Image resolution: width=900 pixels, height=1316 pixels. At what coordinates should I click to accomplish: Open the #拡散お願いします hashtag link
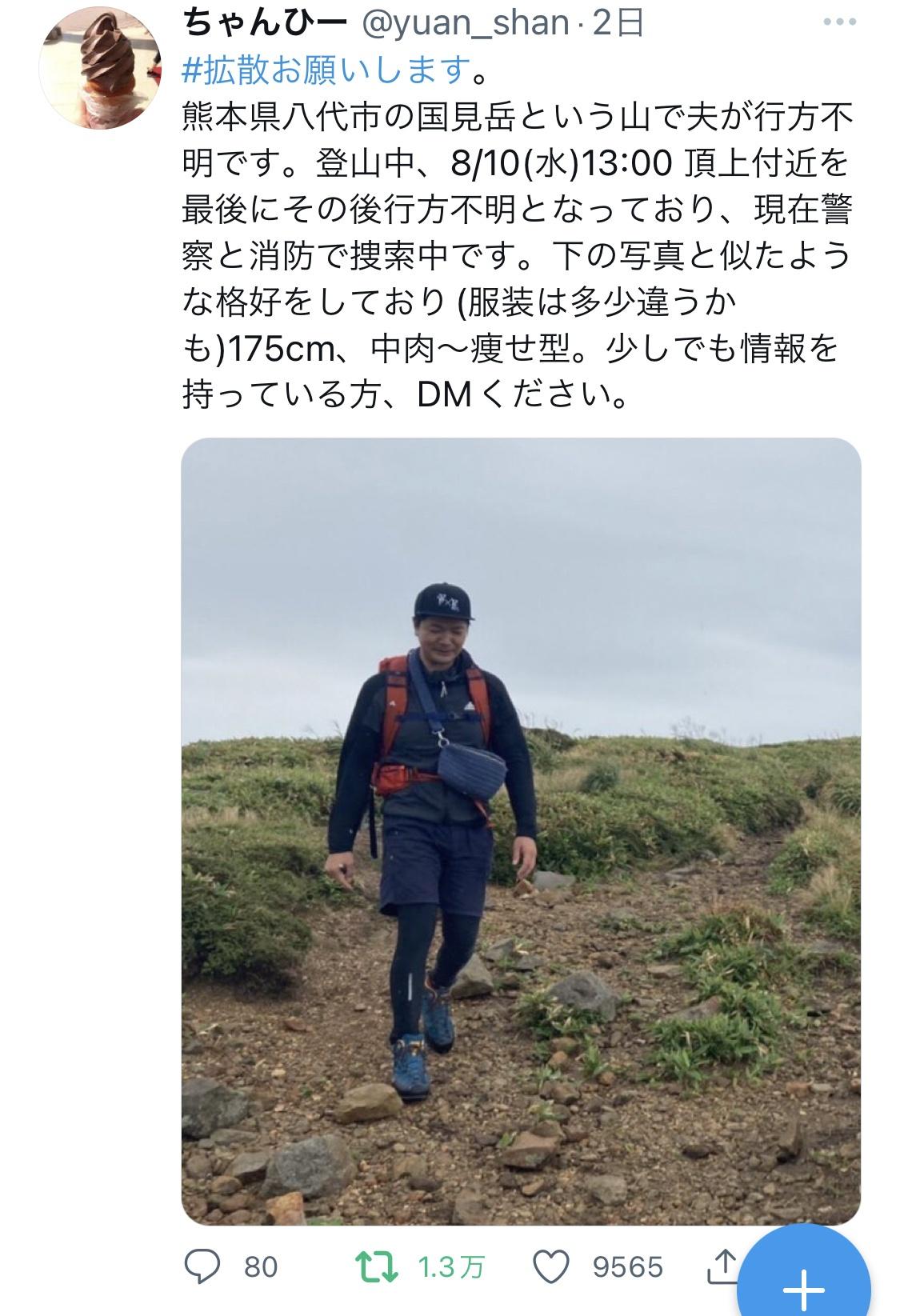[325, 71]
